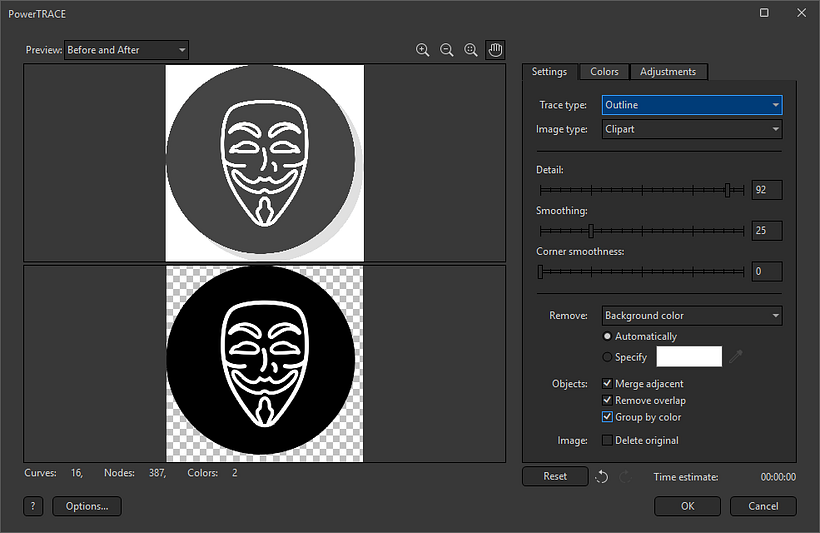This screenshot has width=820, height=533.
Task: Select the Pan hand tool
Action: click(x=495, y=50)
